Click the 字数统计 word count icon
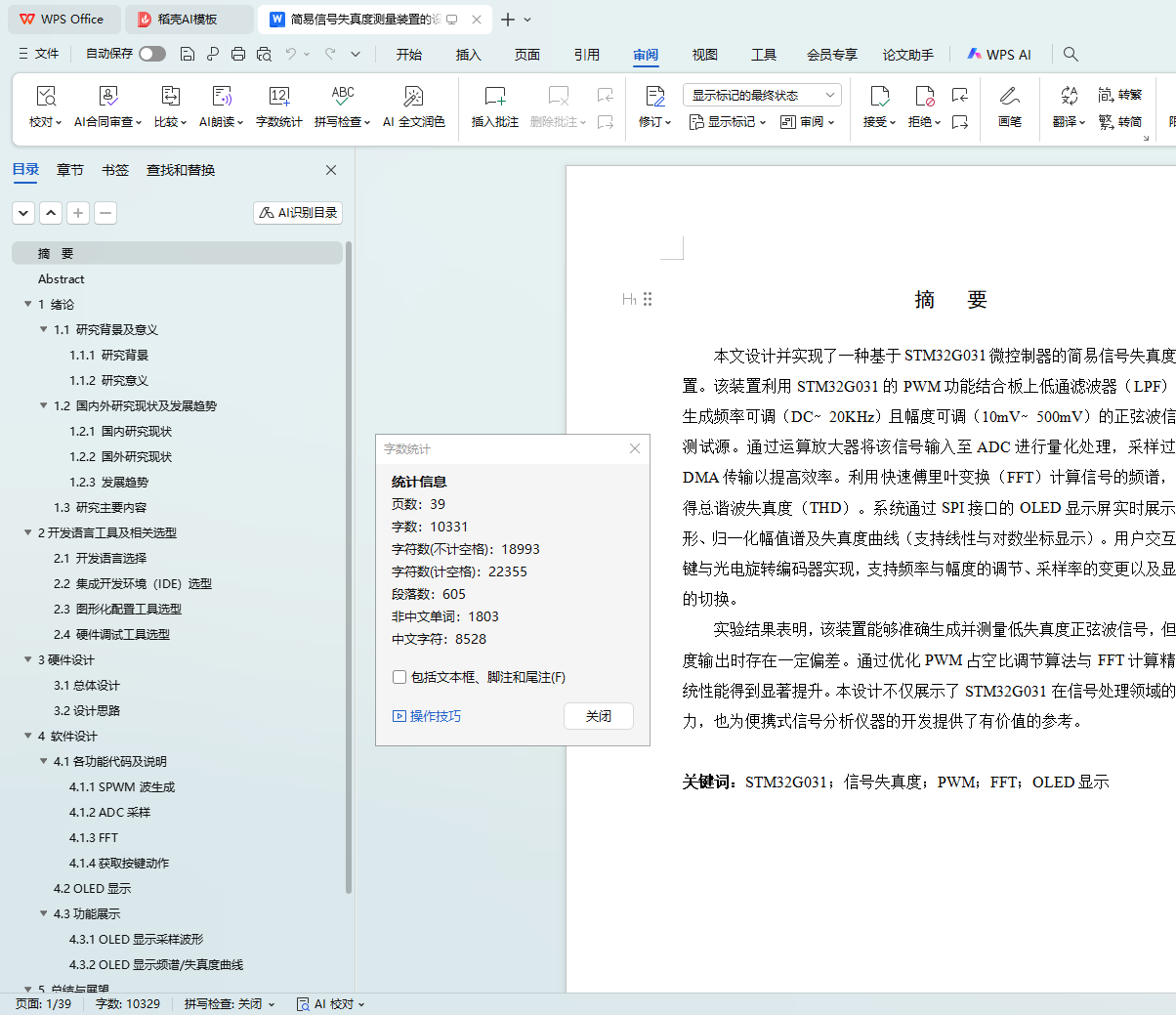The width and height of the screenshot is (1176, 1015). 278,97
